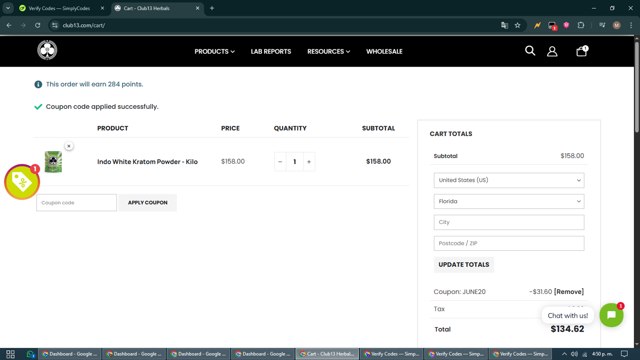The width and height of the screenshot is (640, 360).
Task: Click the 284 points notice text
Action: click(94, 84)
